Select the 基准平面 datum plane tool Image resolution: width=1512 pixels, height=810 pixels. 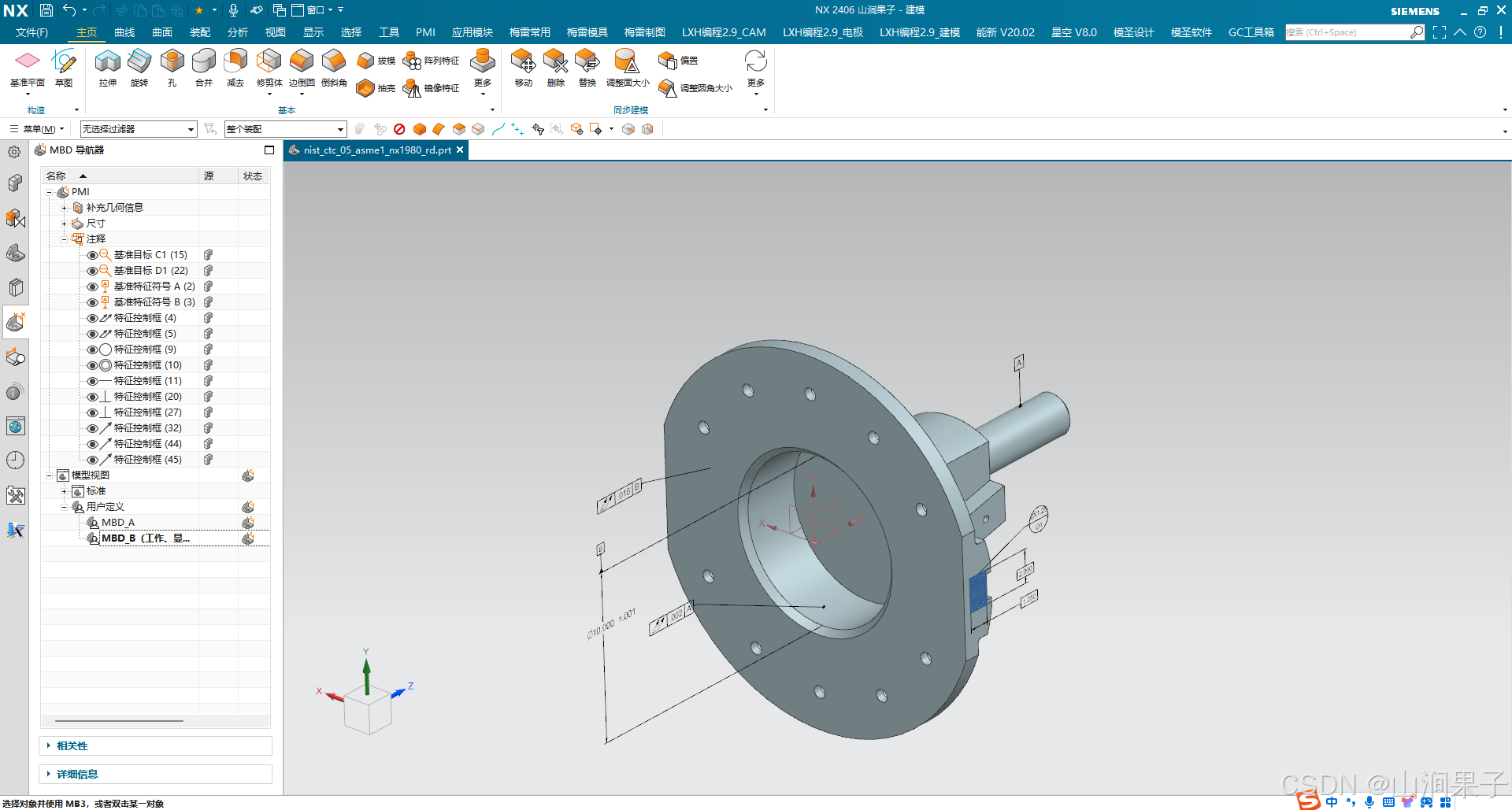28,68
